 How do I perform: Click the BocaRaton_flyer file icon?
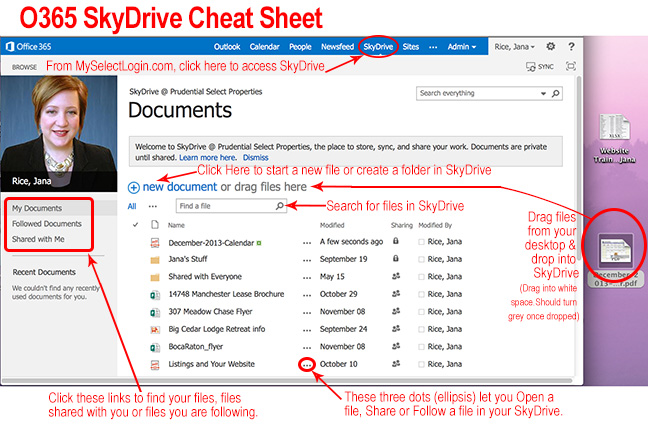(155, 347)
